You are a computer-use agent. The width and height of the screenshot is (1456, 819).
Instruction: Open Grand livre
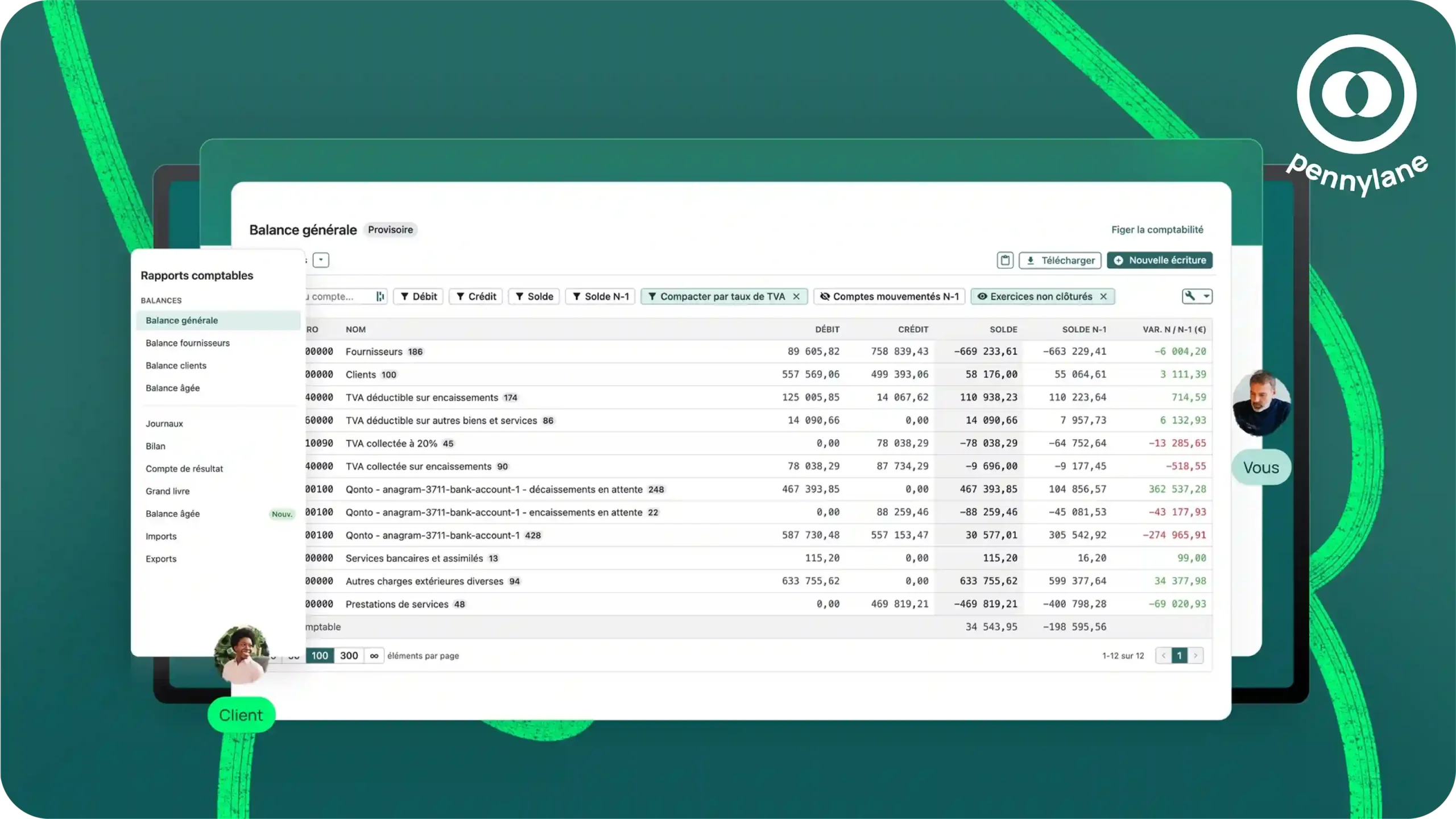coord(167,491)
